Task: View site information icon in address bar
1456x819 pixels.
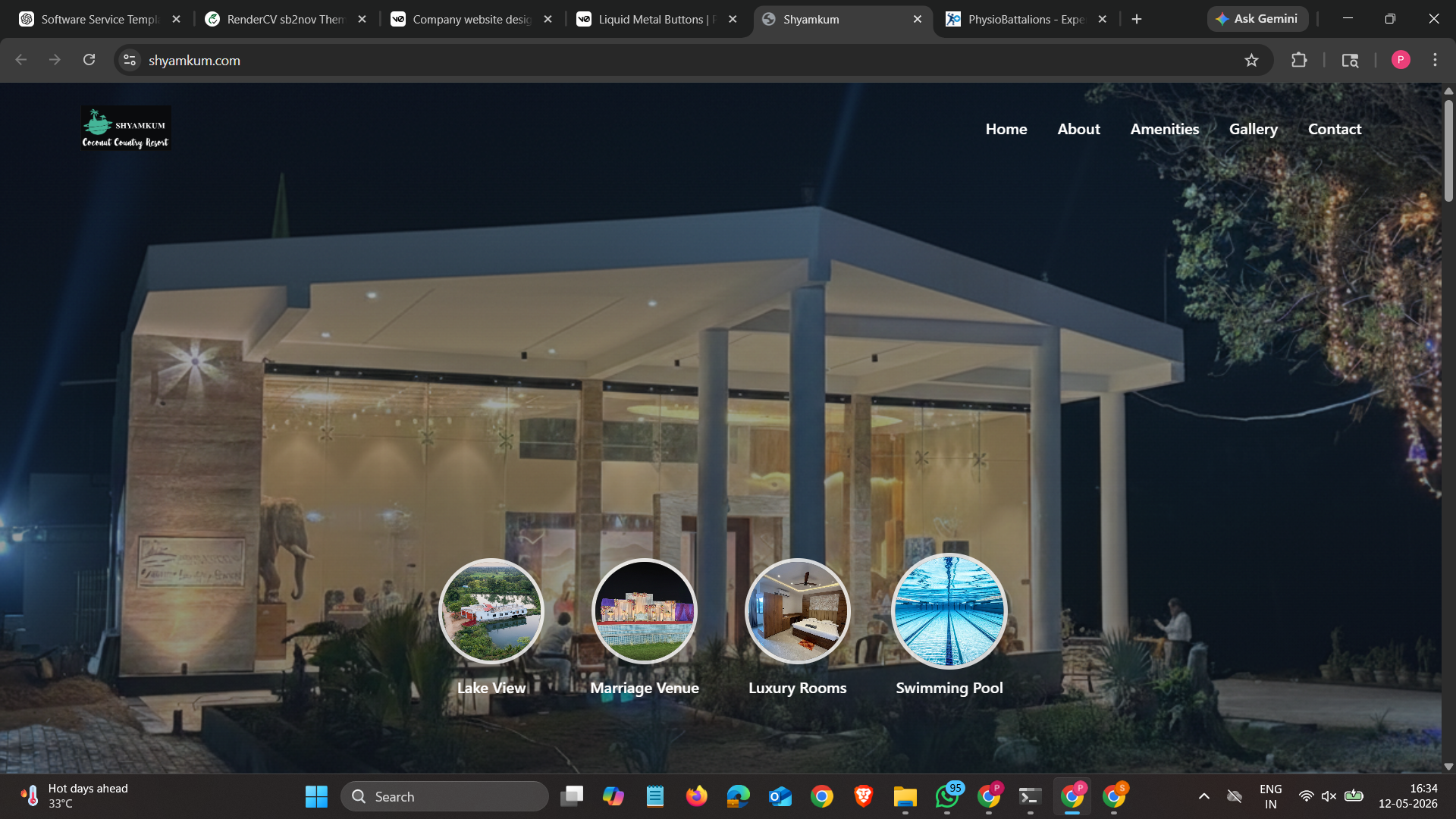Action: pyautogui.click(x=130, y=60)
